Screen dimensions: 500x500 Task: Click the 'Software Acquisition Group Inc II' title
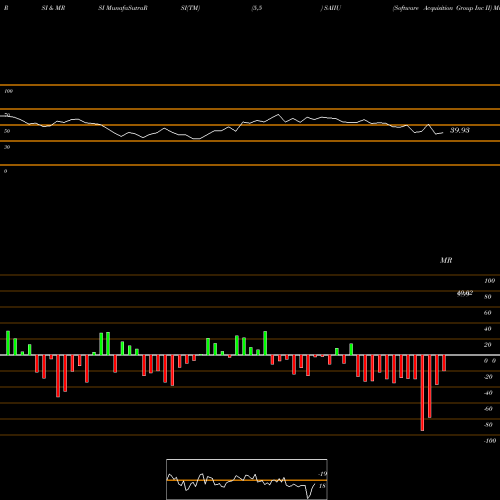tap(443, 8)
